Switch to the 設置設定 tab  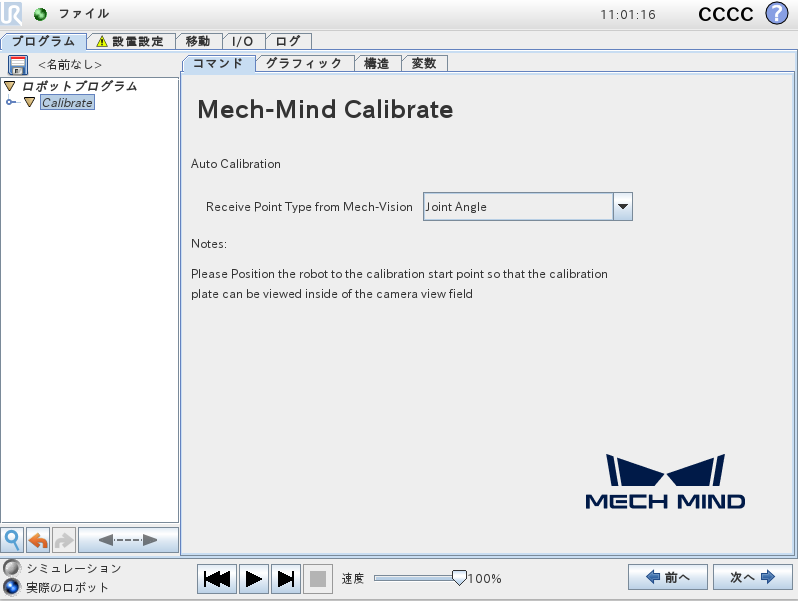point(131,41)
